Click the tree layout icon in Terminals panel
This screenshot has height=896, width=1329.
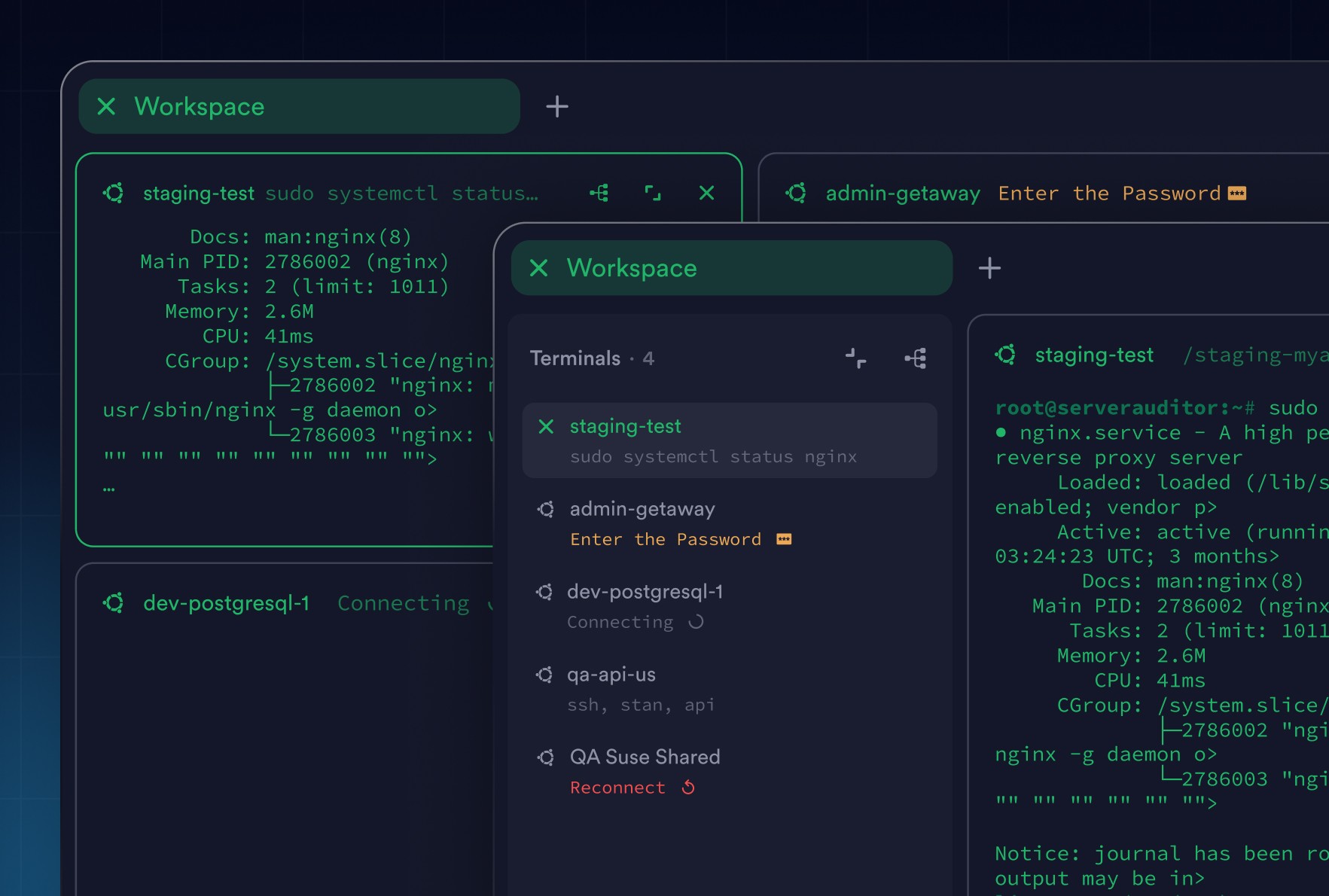(x=916, y=358)
